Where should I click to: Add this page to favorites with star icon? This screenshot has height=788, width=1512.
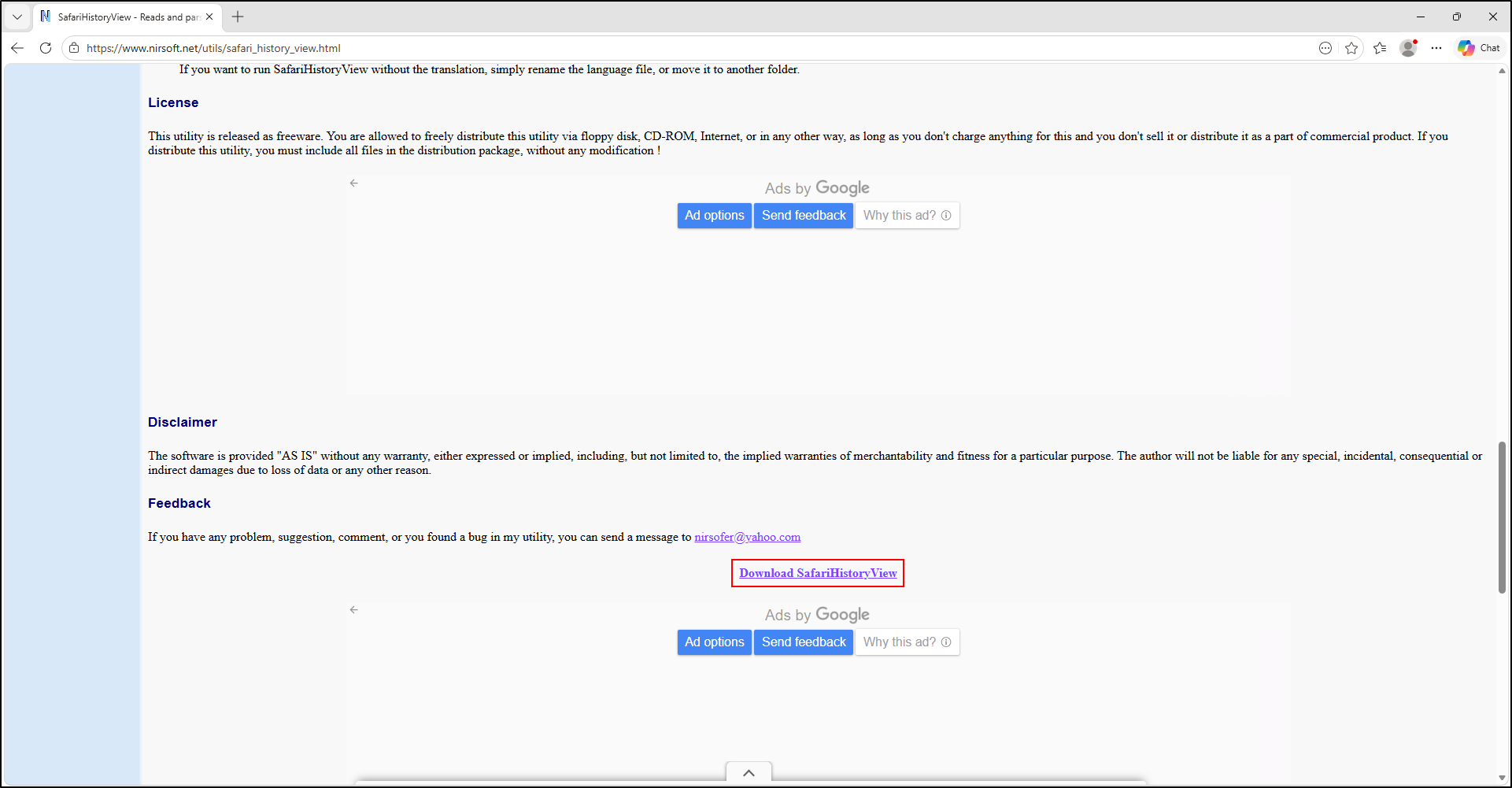tap(1351, 48)
